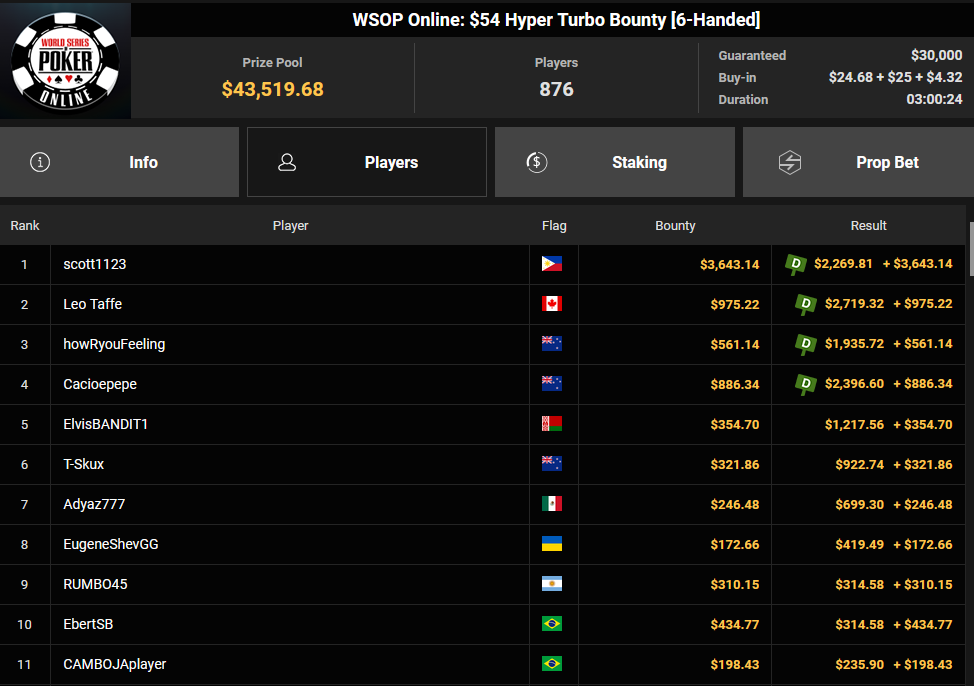Click the result $2,719.32 for Leo Taffe
Viewport: 974px width, 686px height.
point(854,304)
